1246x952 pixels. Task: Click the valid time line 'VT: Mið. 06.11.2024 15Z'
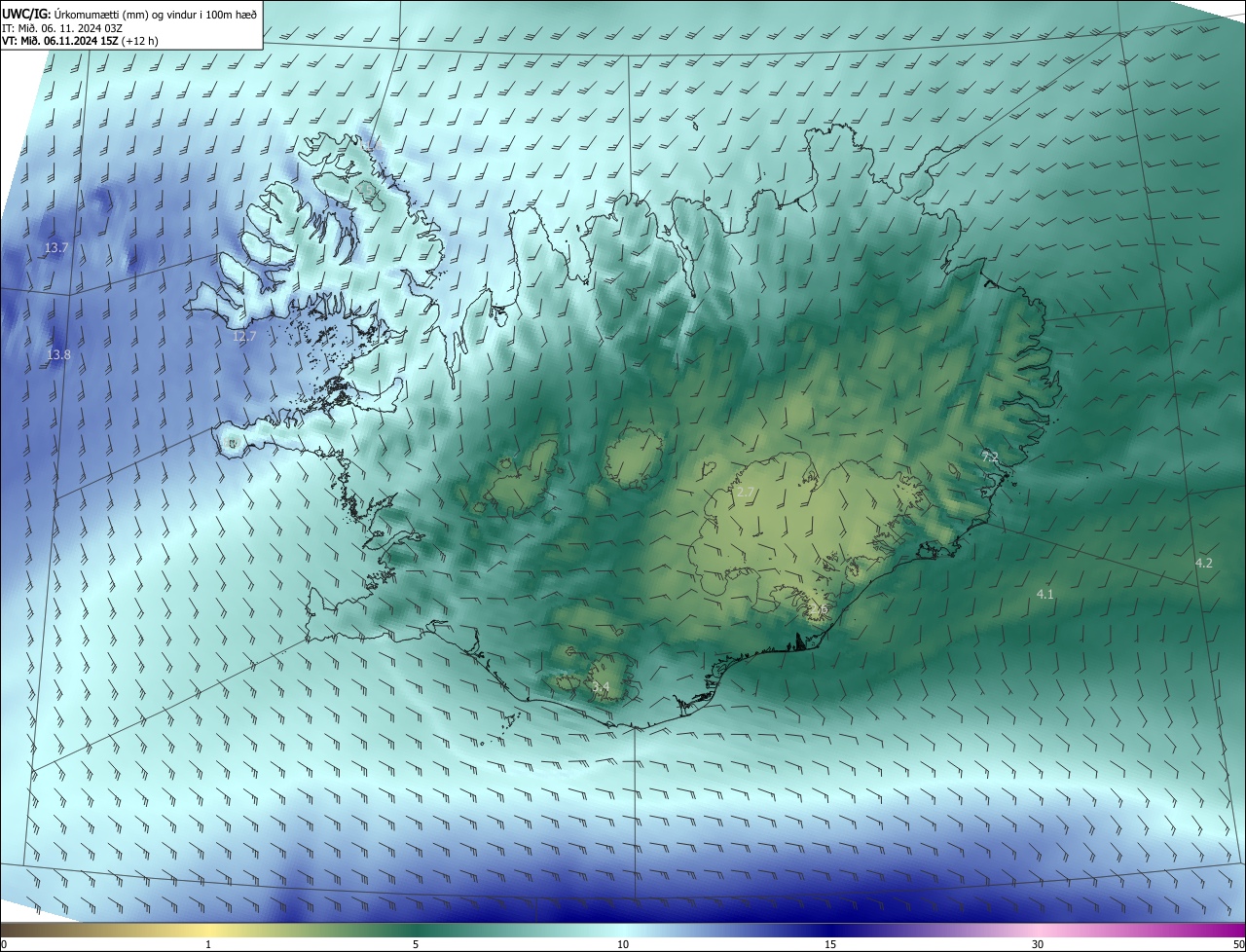[x=61, y=41]
